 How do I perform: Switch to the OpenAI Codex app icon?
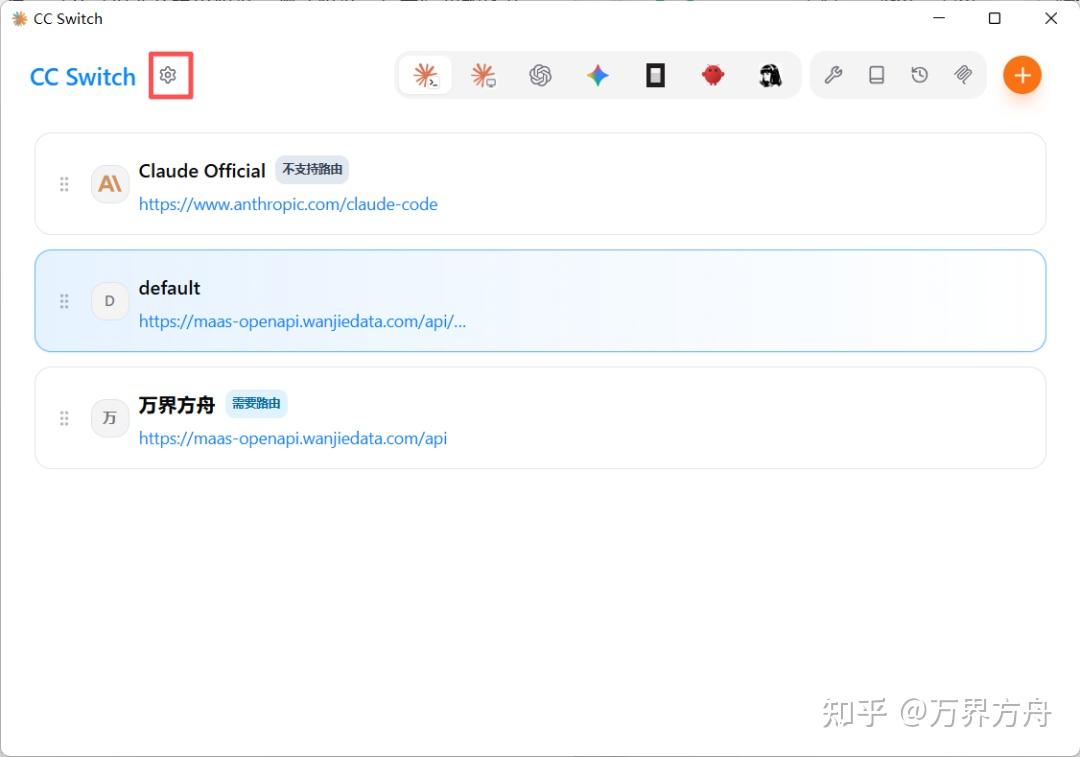(x=541, y=75)
